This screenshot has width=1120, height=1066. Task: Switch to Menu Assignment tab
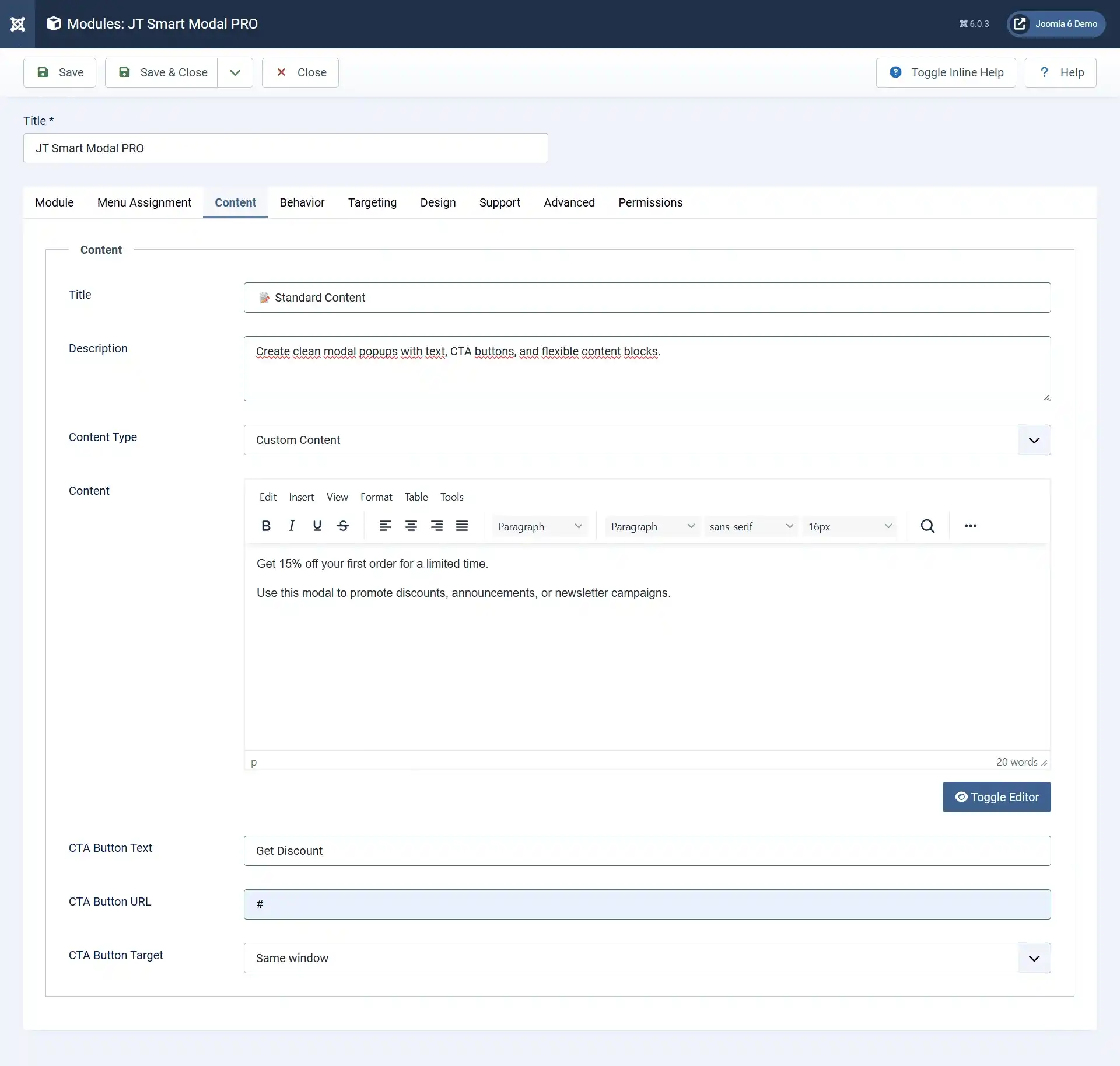point(144,202)
